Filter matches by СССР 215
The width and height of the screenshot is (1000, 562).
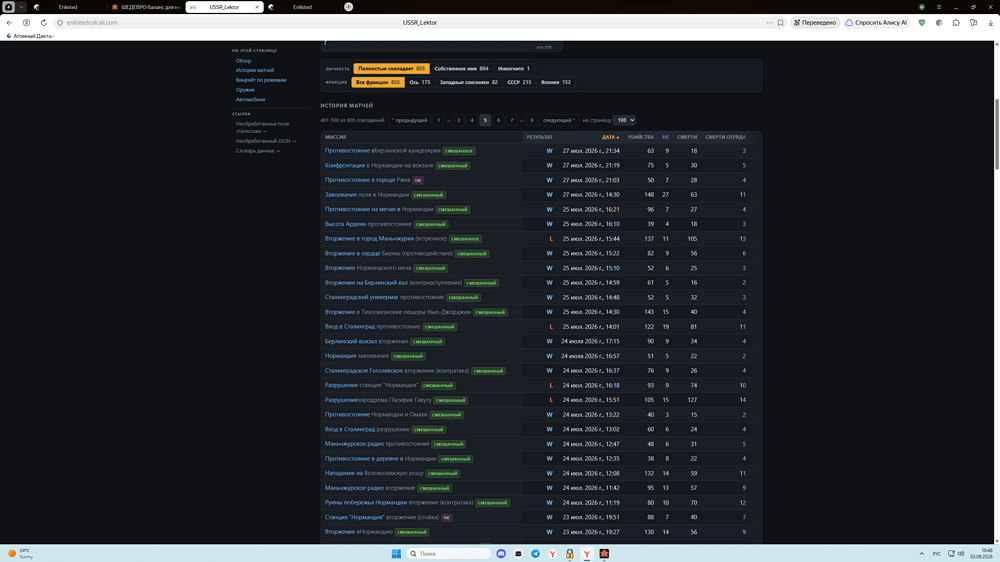519,82
